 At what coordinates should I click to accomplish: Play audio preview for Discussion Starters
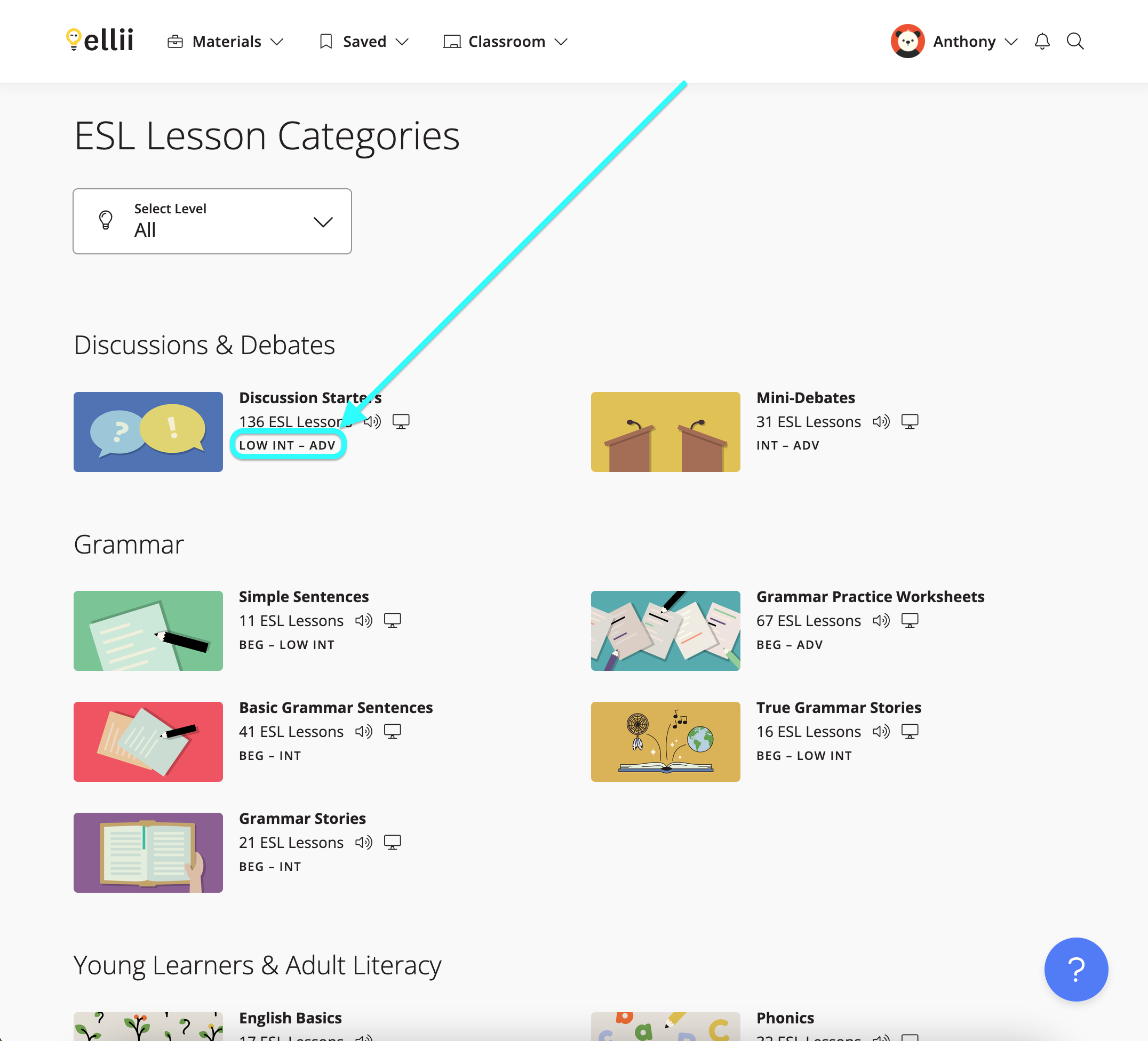pos(373,421)
